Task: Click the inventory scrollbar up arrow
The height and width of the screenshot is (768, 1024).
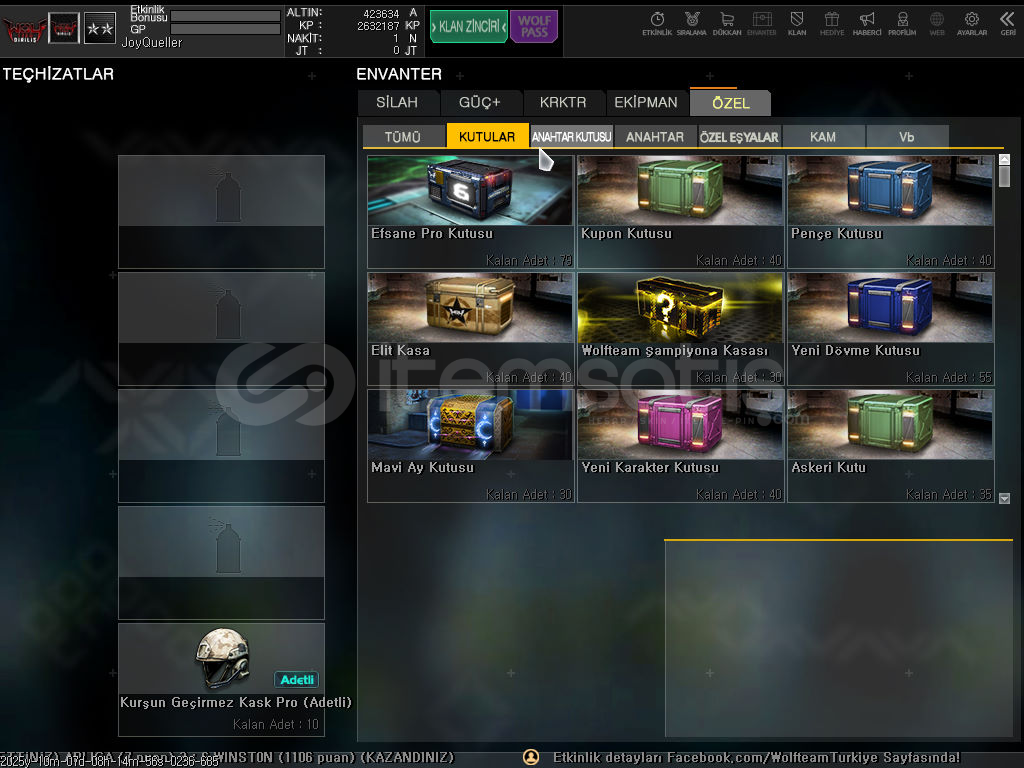Action: (x=1004, y=159)
